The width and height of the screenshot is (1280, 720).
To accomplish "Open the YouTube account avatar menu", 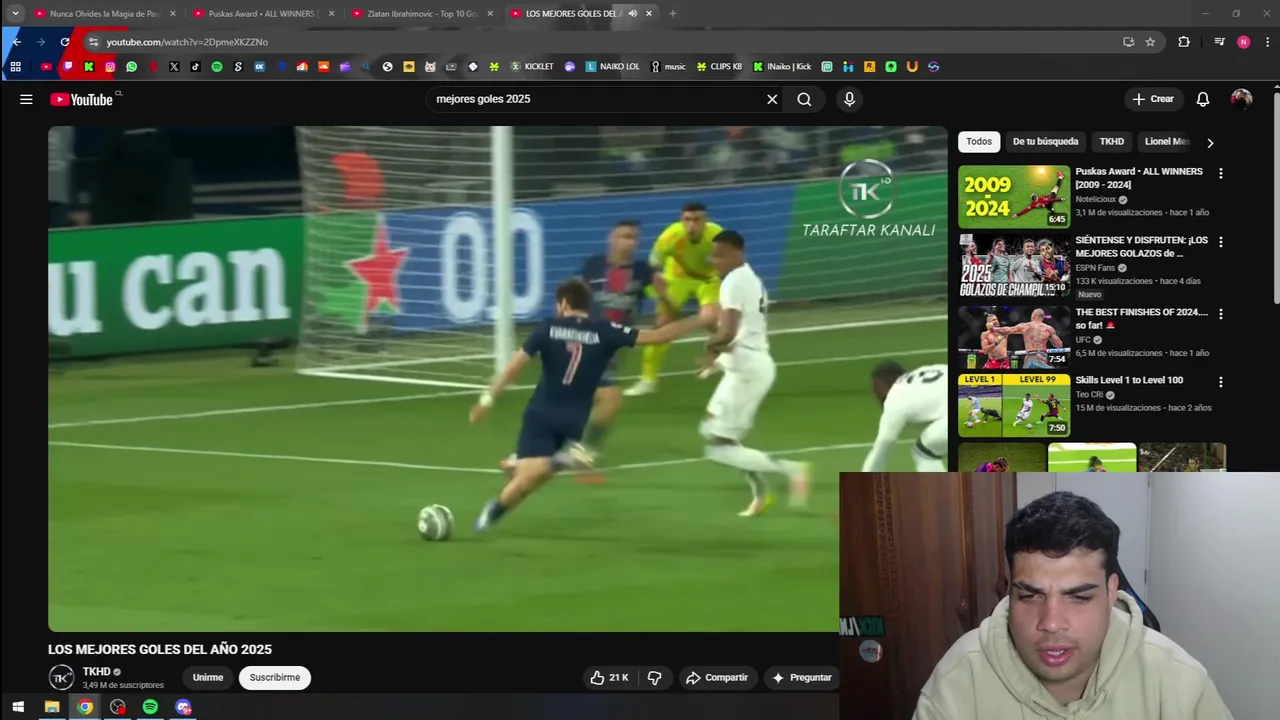I will (x=1241, y=99).
